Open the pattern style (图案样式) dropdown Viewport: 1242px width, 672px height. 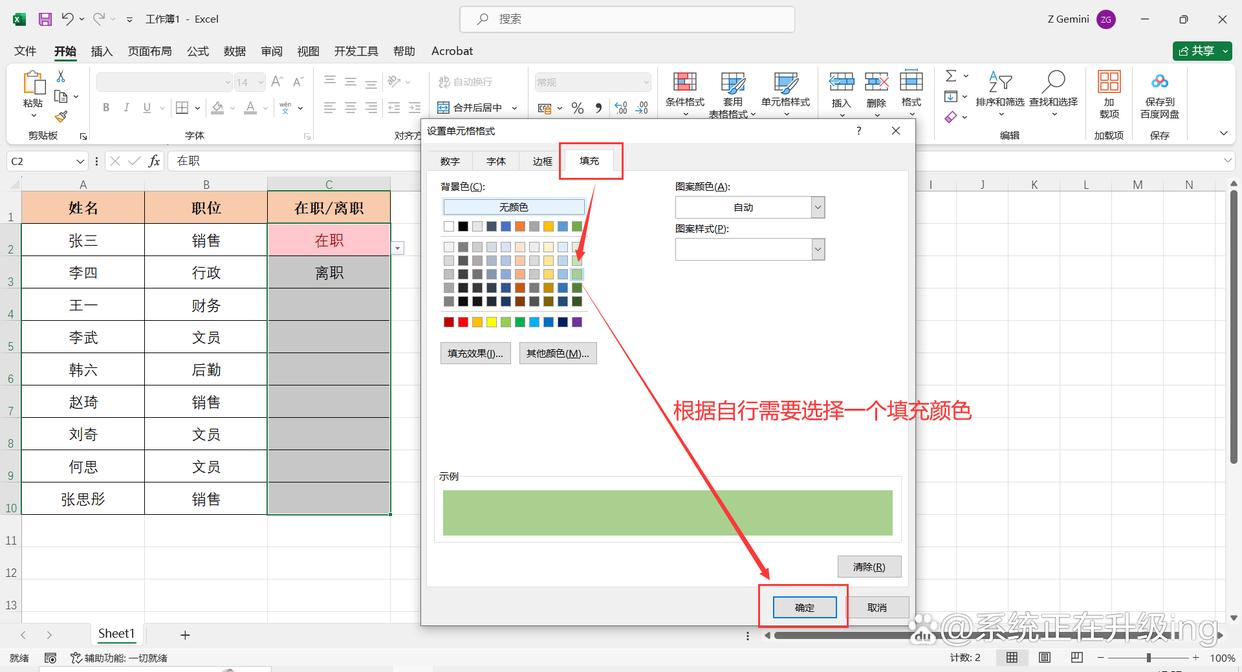click(x=818, y=249)
